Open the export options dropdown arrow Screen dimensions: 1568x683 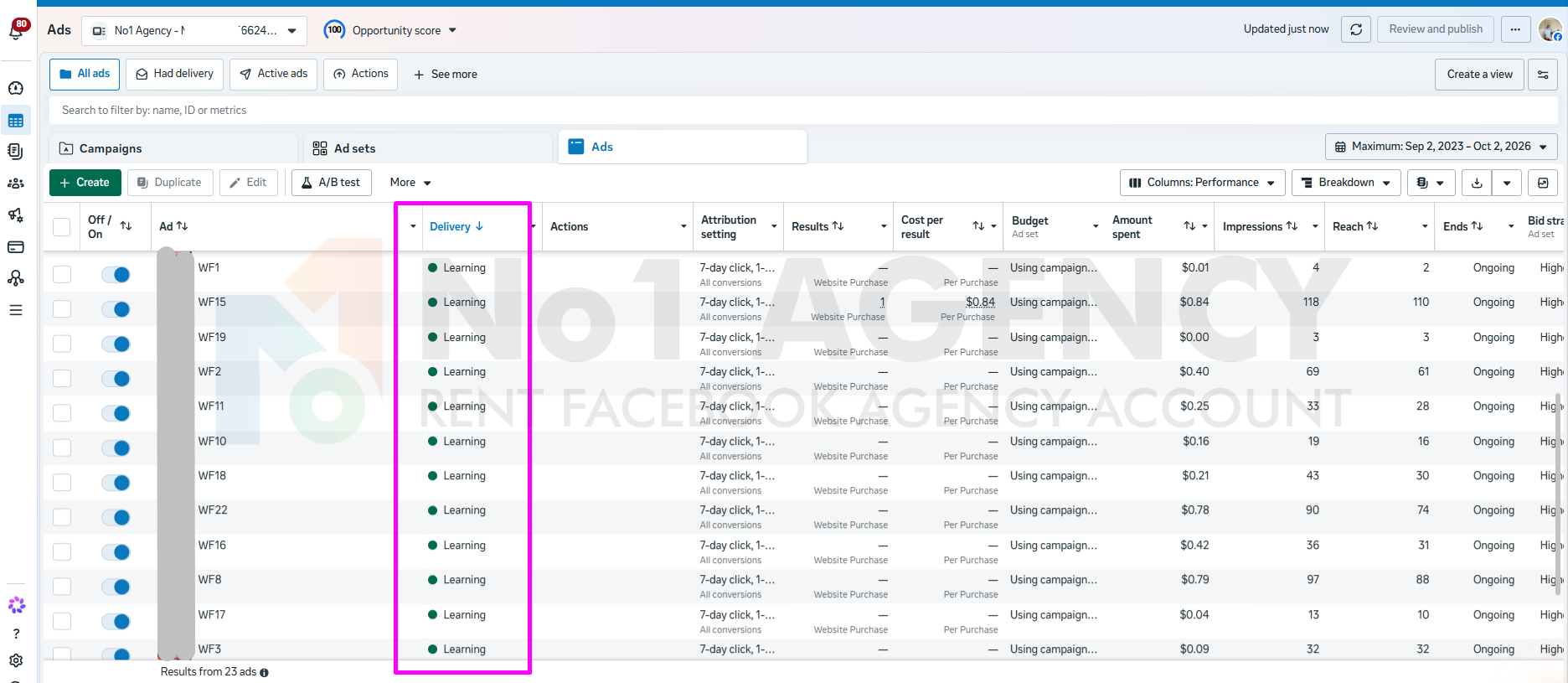[1507, 183]
